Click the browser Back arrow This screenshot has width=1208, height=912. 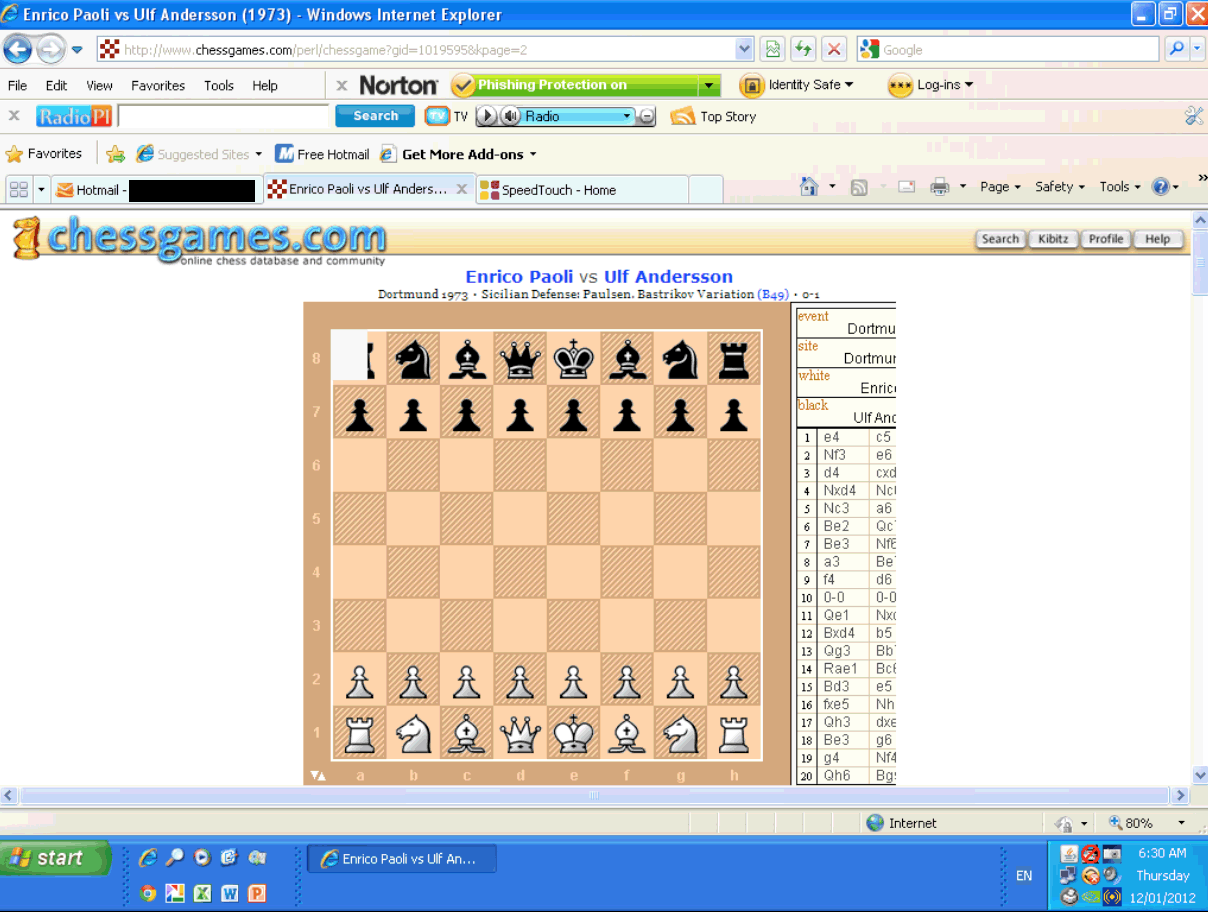(x=18, y=49)
